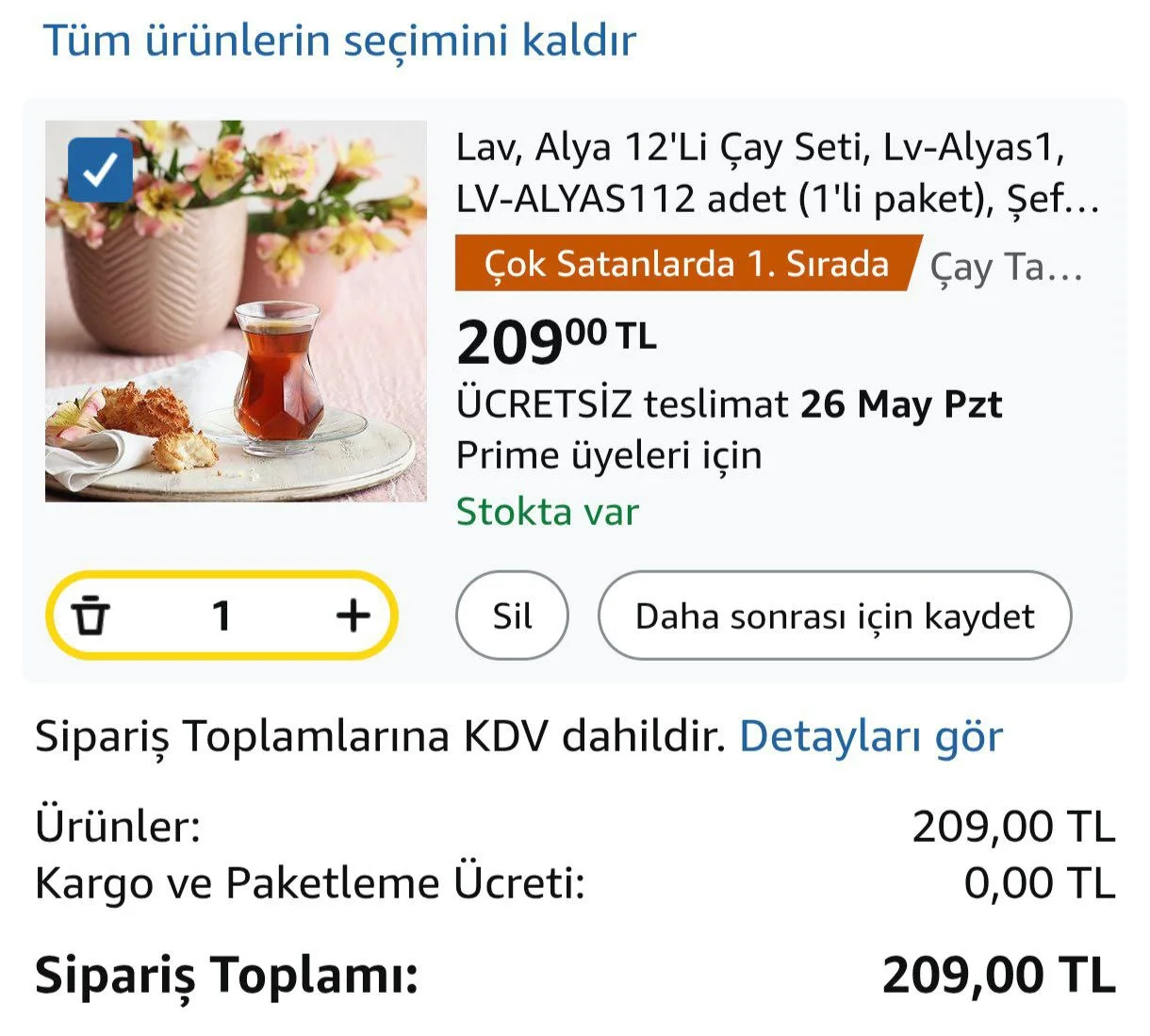Uncheck the Lav Alya tea set checkbox

coord(100,170)
